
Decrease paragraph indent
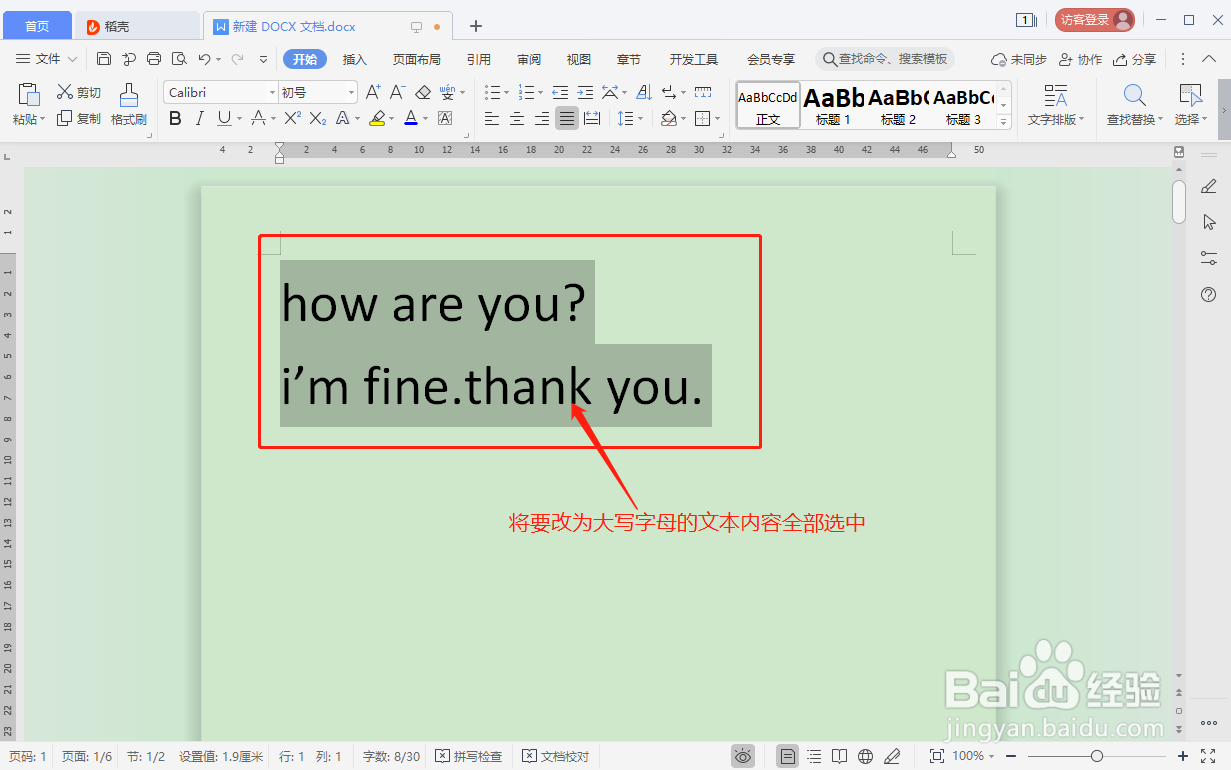[560, 92]
